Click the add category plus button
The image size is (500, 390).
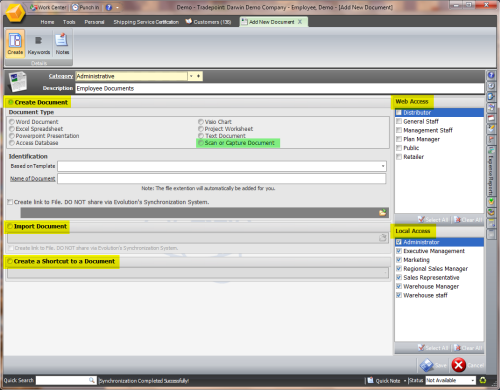pyautogui.click(x=198, y=76)
